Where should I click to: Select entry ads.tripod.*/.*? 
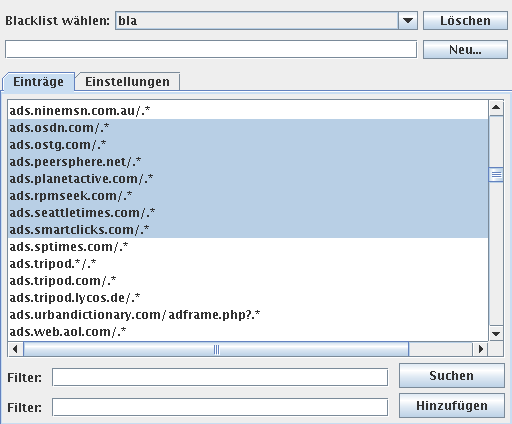[x=248, y=263]
